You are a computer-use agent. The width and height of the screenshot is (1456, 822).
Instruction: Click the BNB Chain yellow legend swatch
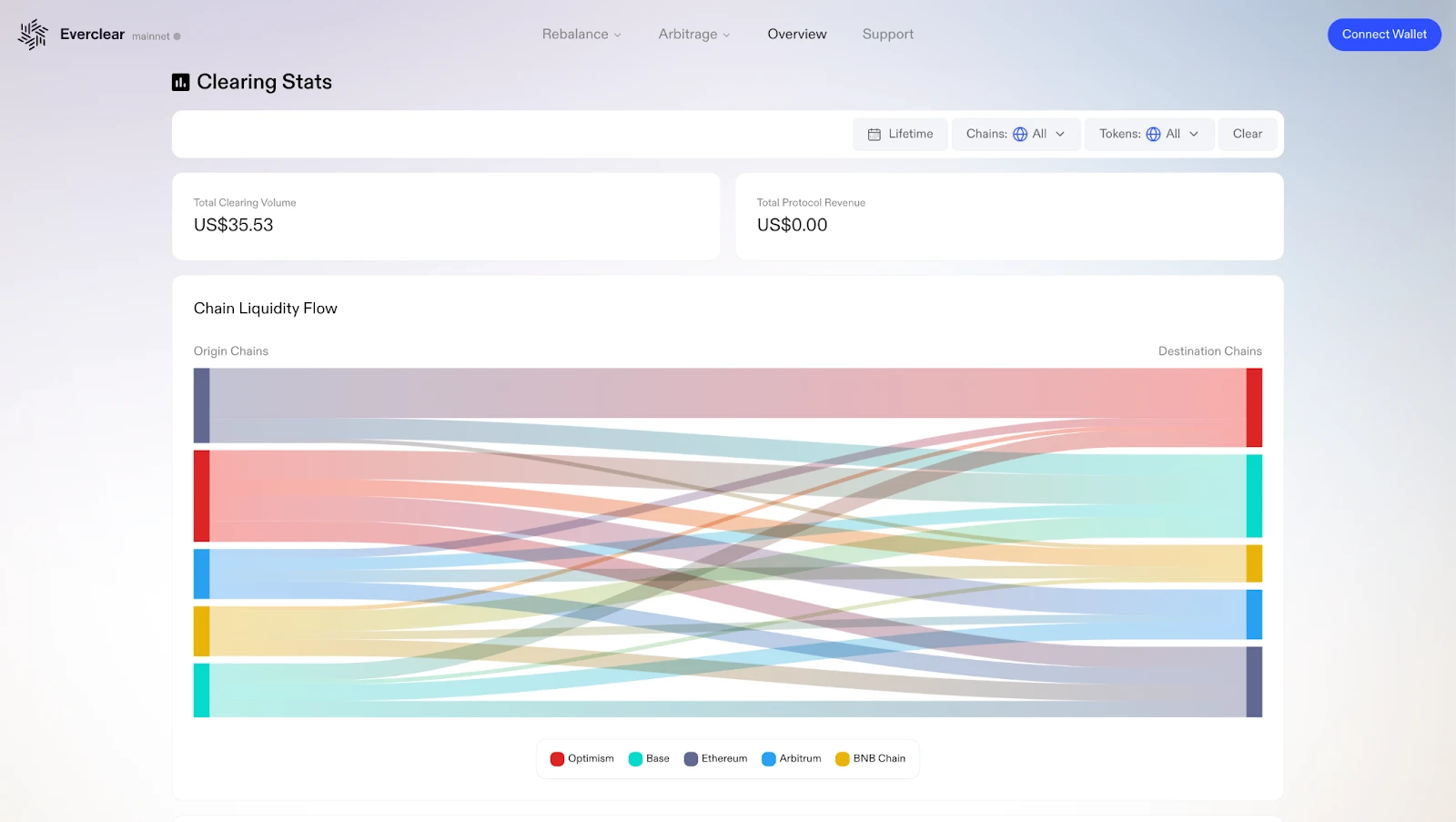tap(843, 759)
